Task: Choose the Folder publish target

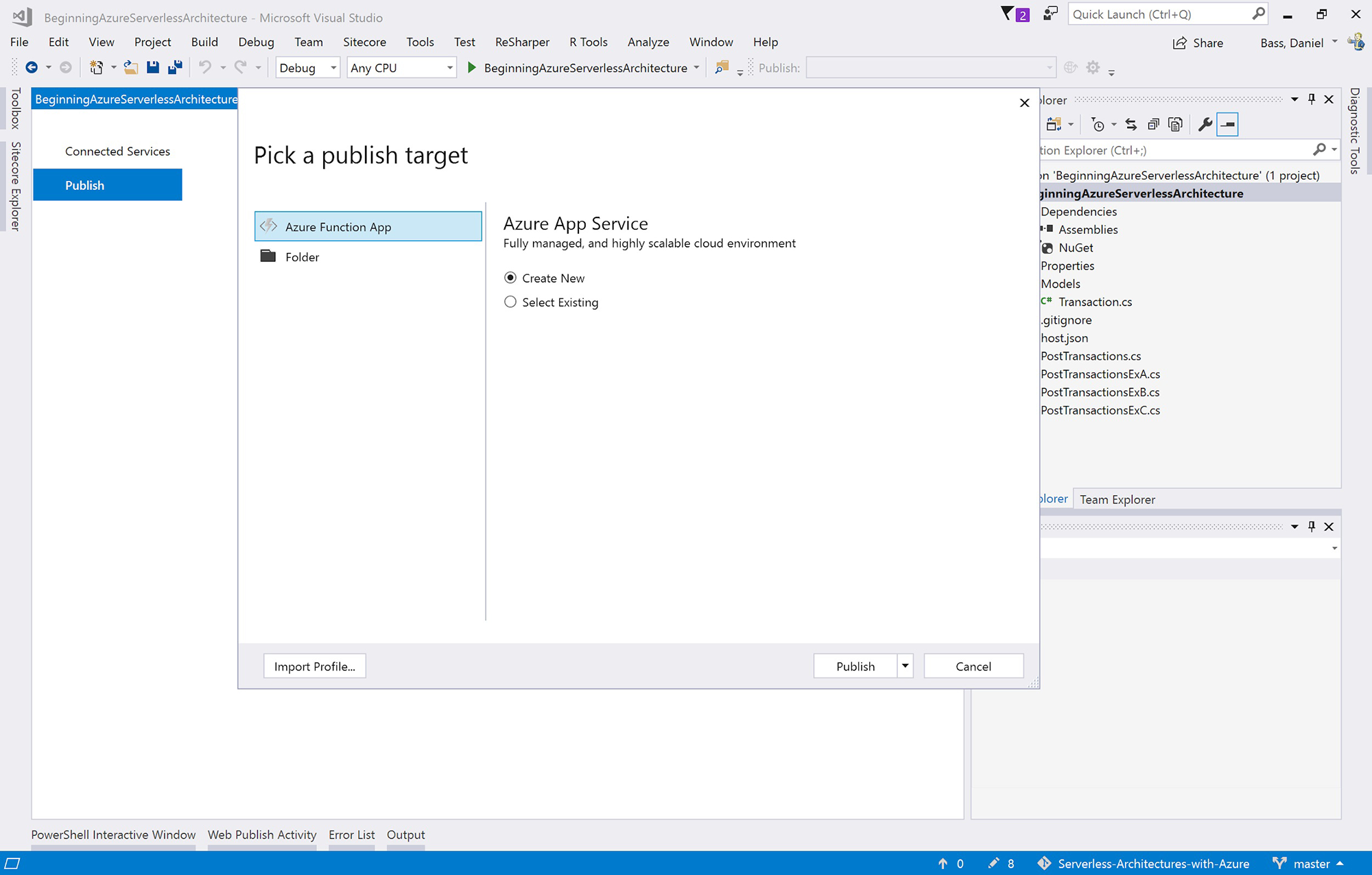Action: click(x=368, y=256)
